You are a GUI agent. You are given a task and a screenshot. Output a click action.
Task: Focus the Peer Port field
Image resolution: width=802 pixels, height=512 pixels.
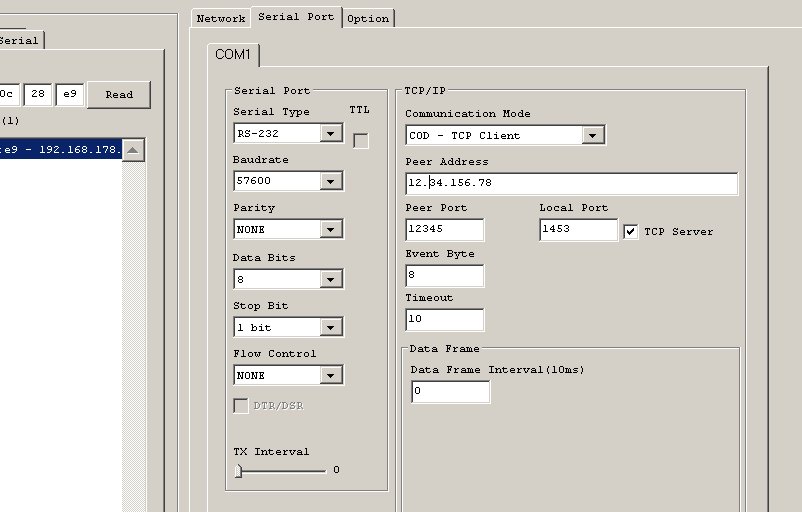pyautogui.click(x=444, y=229)
